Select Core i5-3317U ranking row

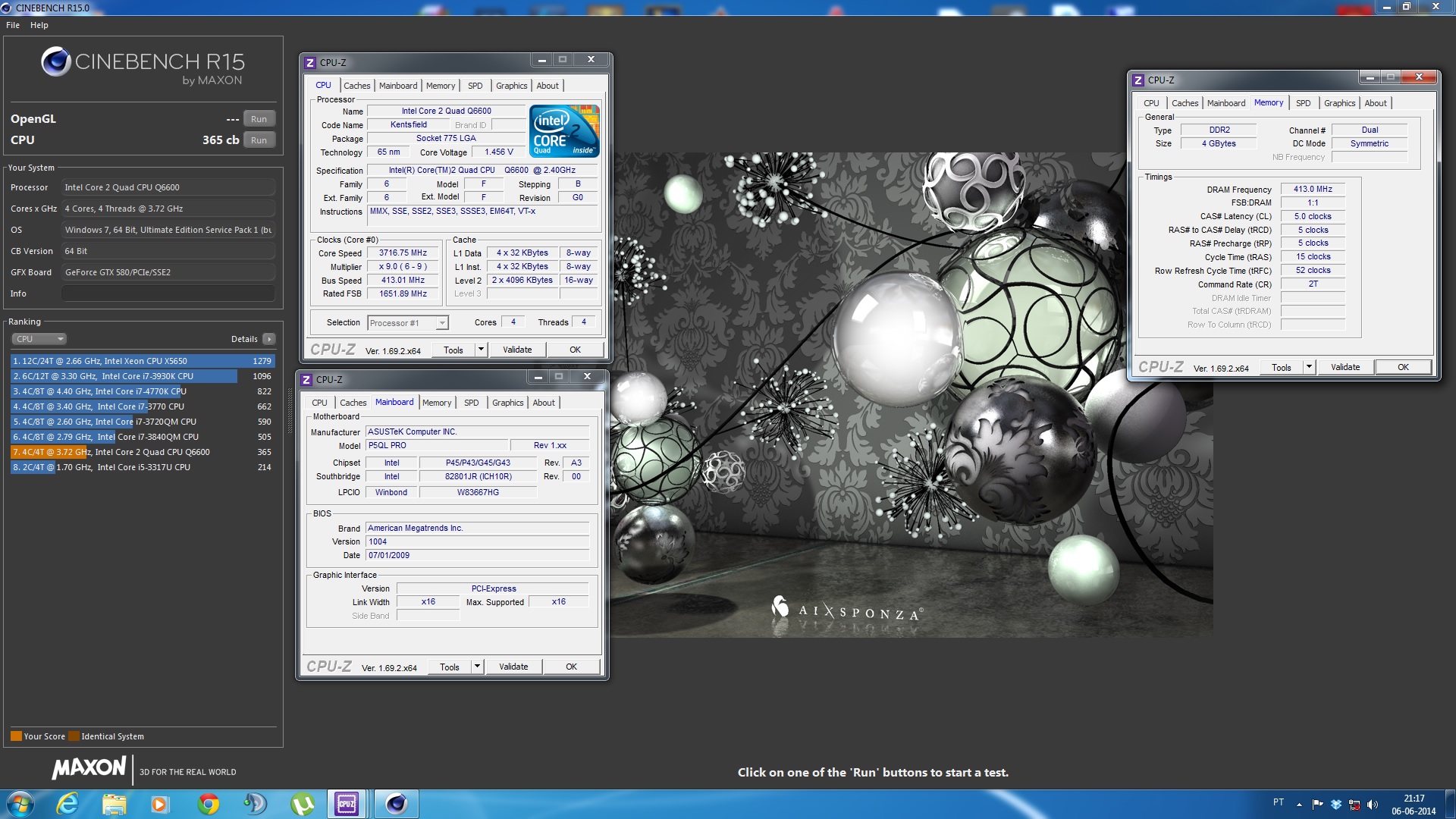tap(143, 467)
